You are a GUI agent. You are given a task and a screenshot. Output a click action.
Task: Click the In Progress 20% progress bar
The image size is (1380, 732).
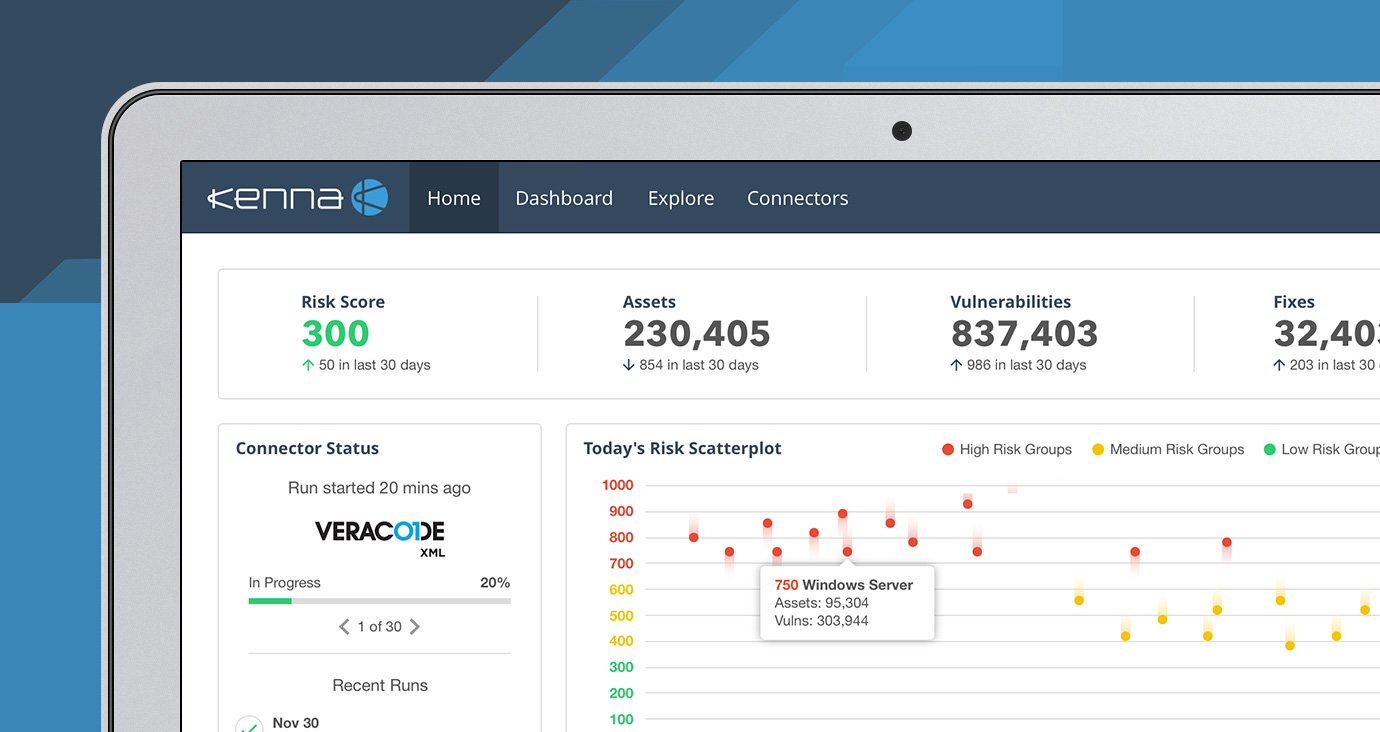380,601
